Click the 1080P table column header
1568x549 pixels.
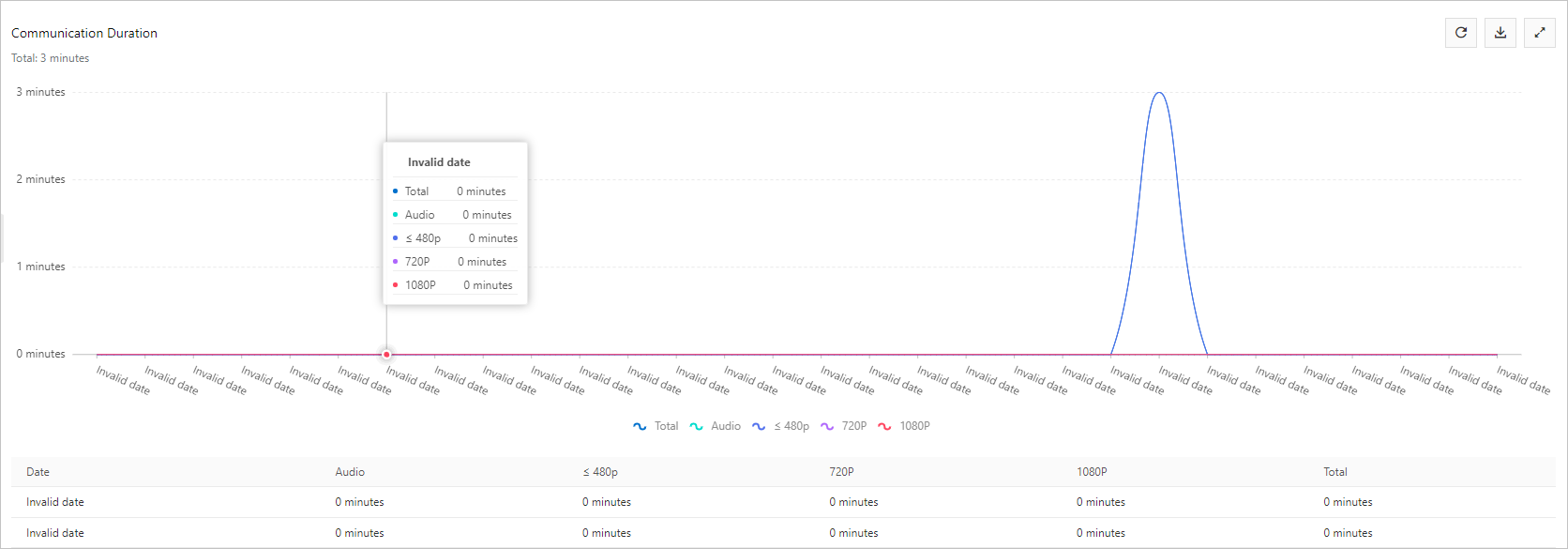1092,472
